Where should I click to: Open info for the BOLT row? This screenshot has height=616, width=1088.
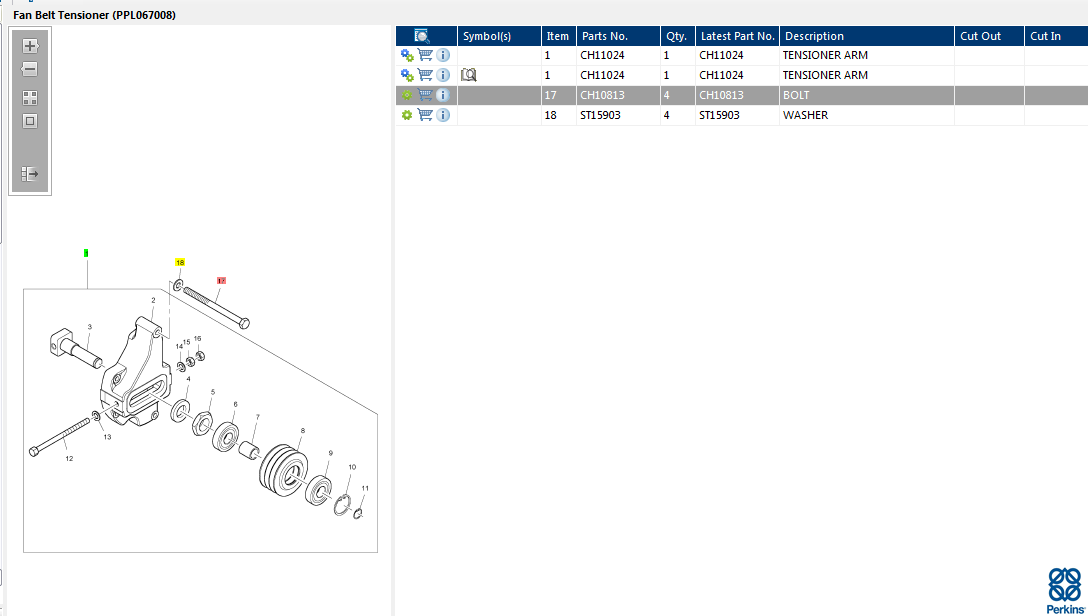443,95
